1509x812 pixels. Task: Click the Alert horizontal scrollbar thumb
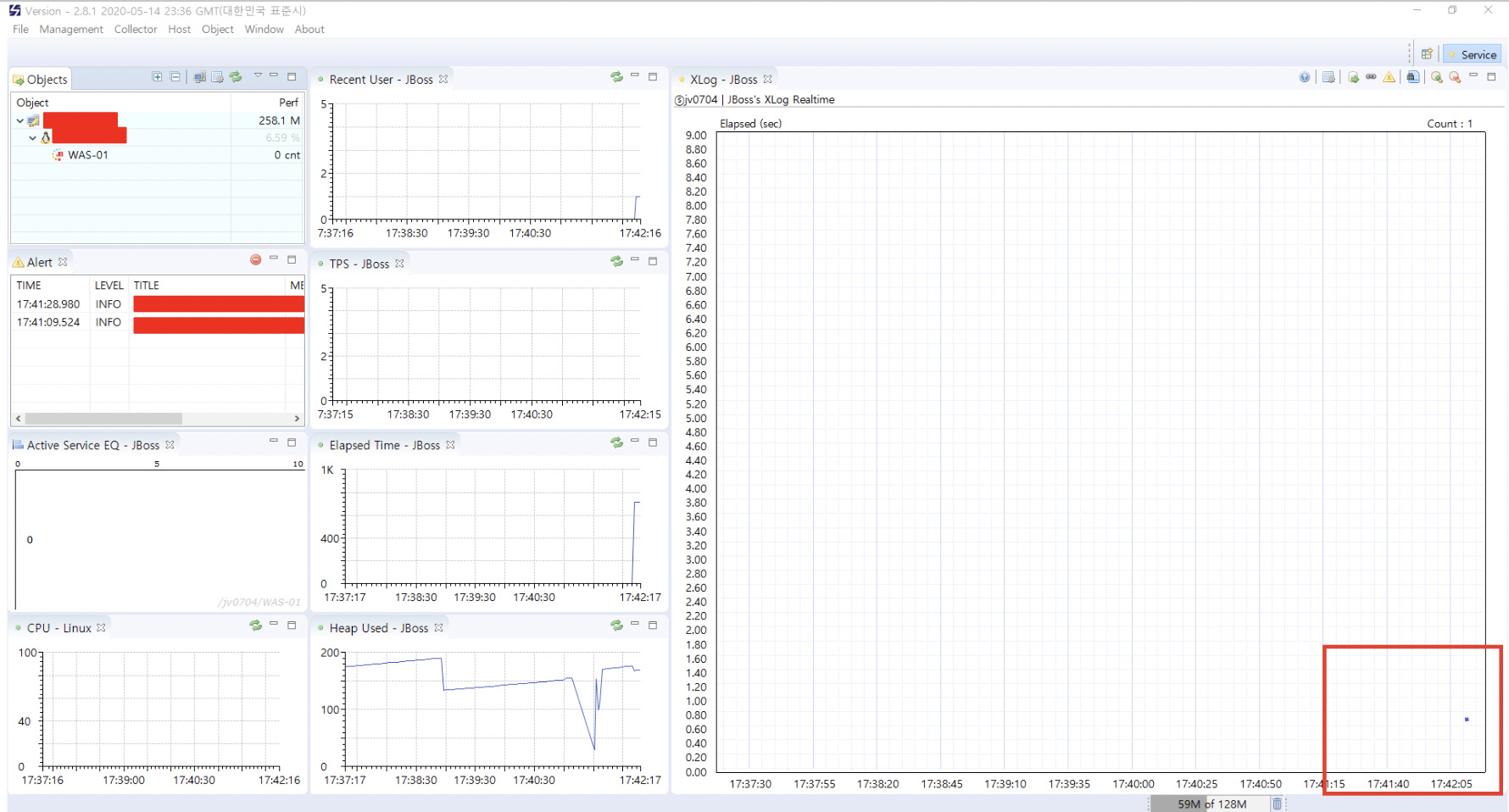103,419
